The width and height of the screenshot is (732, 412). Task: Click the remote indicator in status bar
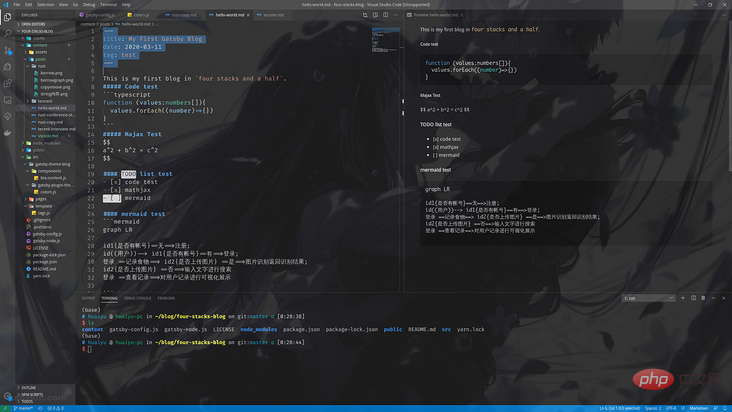point(4,408)
